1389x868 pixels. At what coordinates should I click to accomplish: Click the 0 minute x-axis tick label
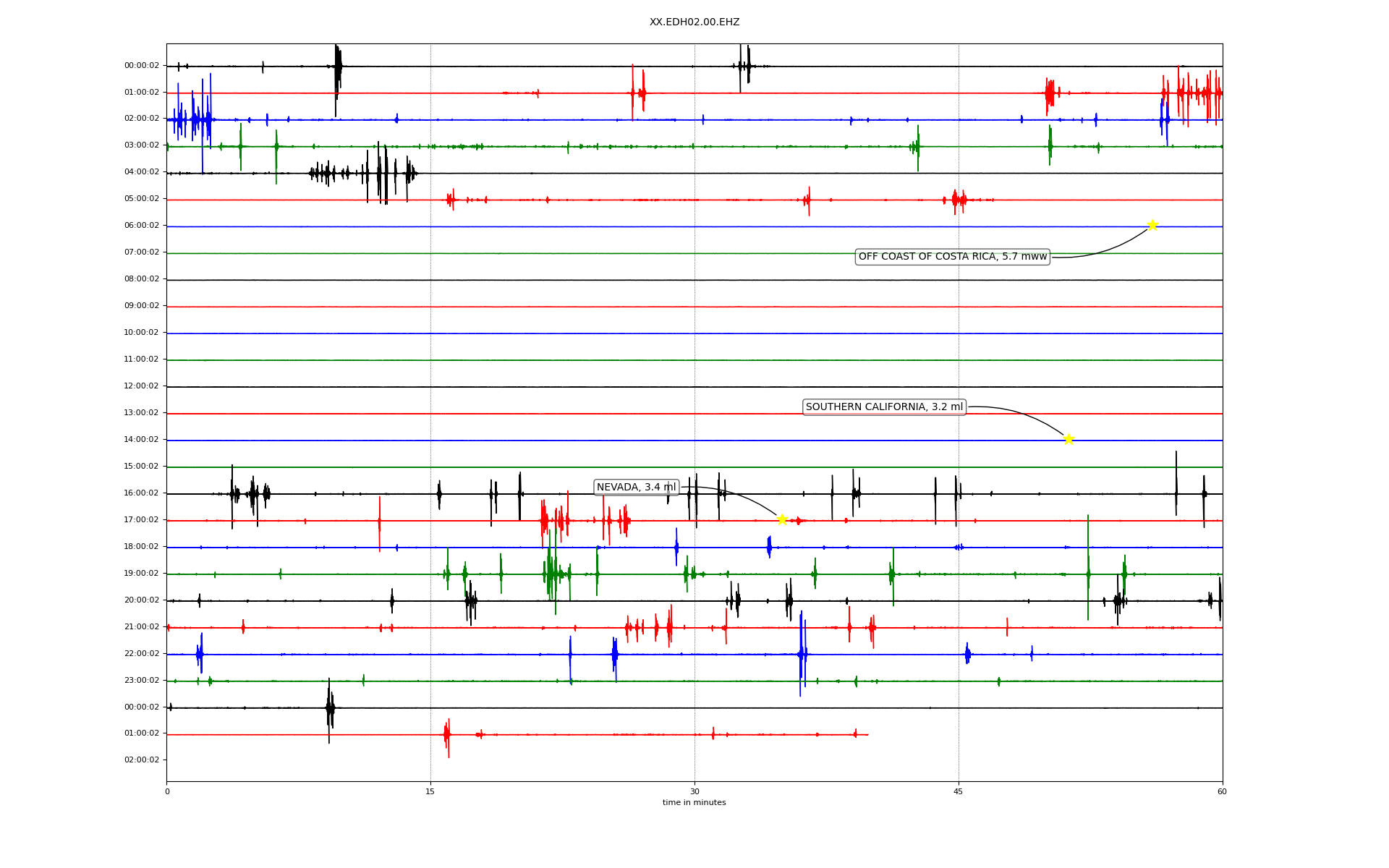click(x=167, y=792)
